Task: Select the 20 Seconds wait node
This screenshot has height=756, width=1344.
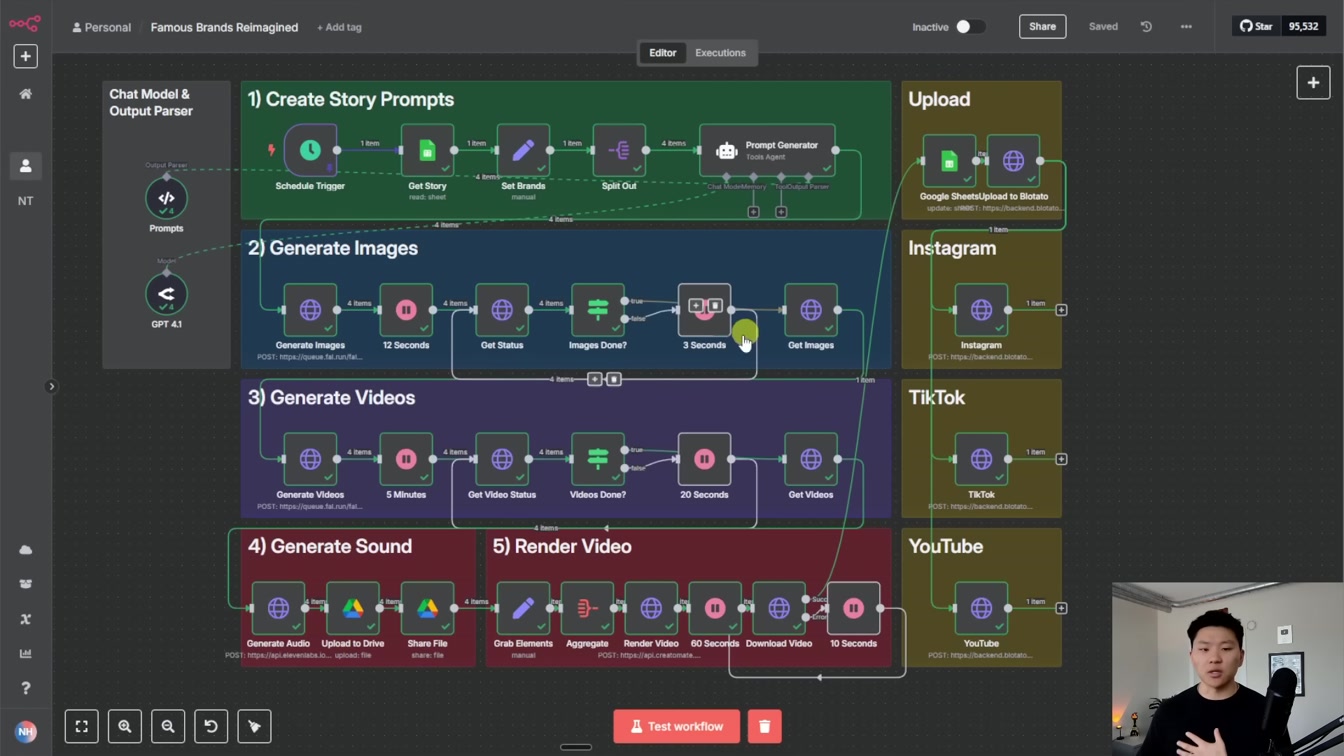Action: click(704, 459)
